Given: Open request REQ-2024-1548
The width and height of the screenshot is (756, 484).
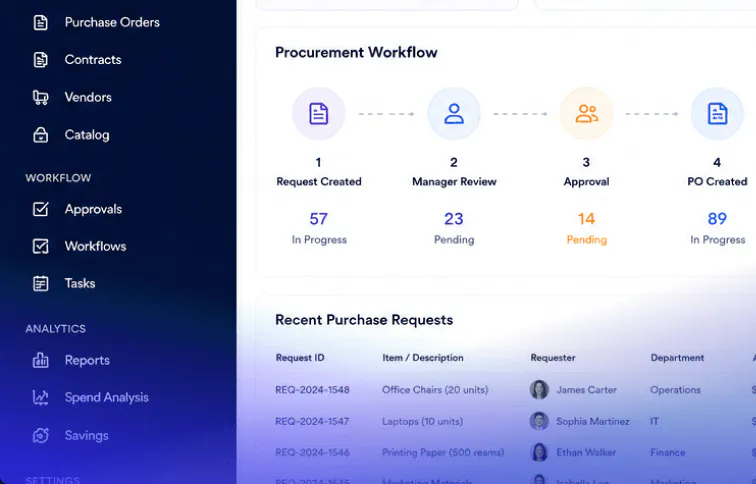Looking at the screenshot, I should point(312,390).
